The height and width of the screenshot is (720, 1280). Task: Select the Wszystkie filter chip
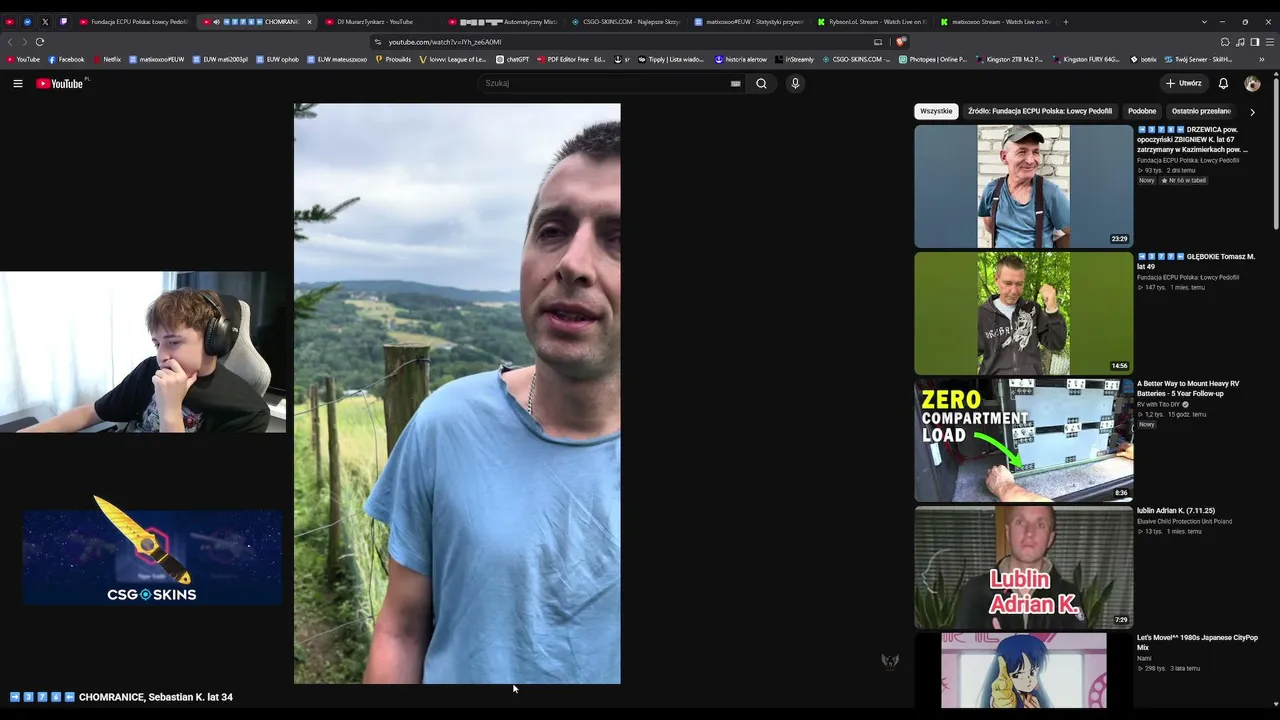936,111
